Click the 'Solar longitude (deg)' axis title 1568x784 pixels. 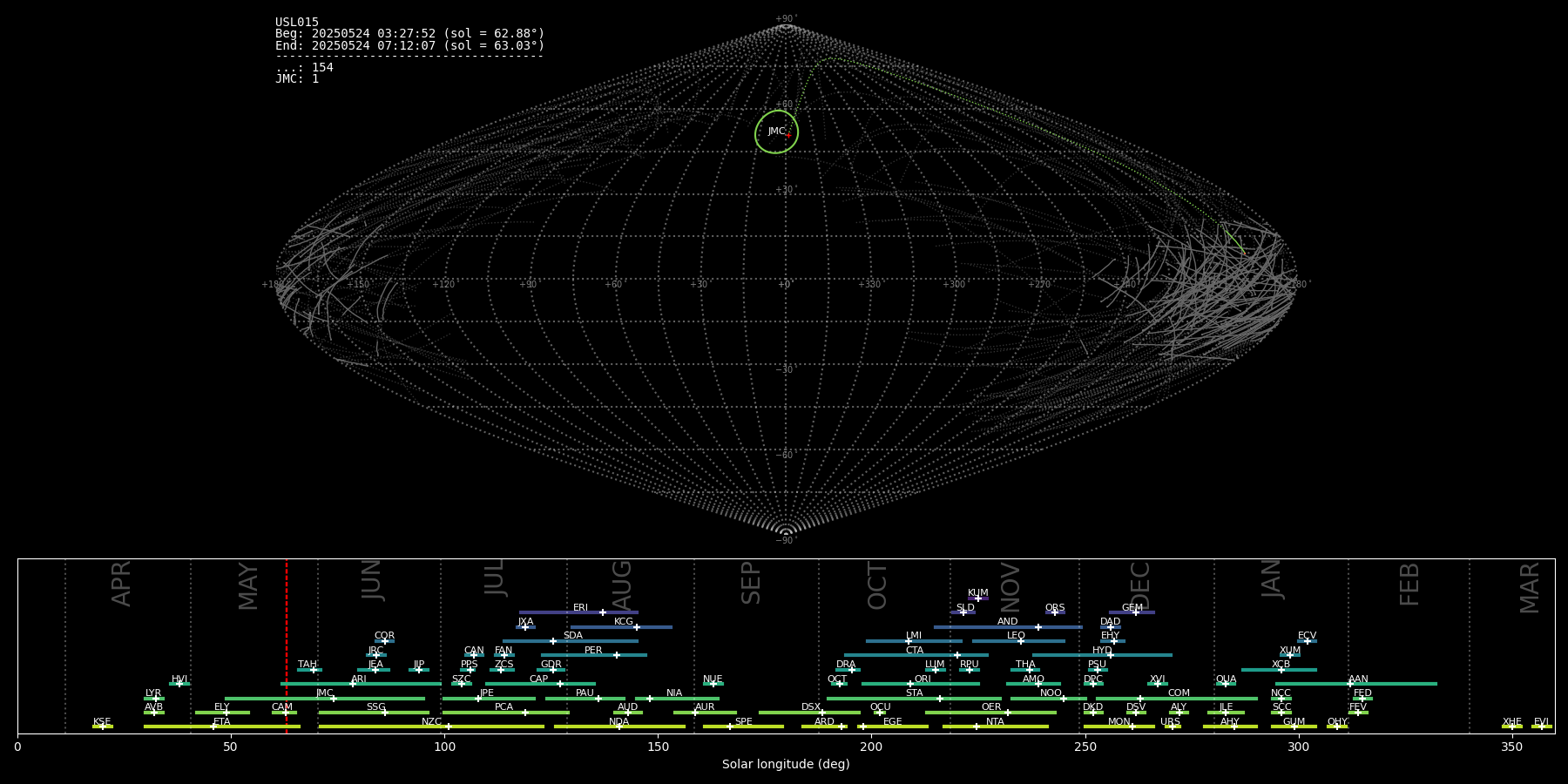click(x=786, y=764)
